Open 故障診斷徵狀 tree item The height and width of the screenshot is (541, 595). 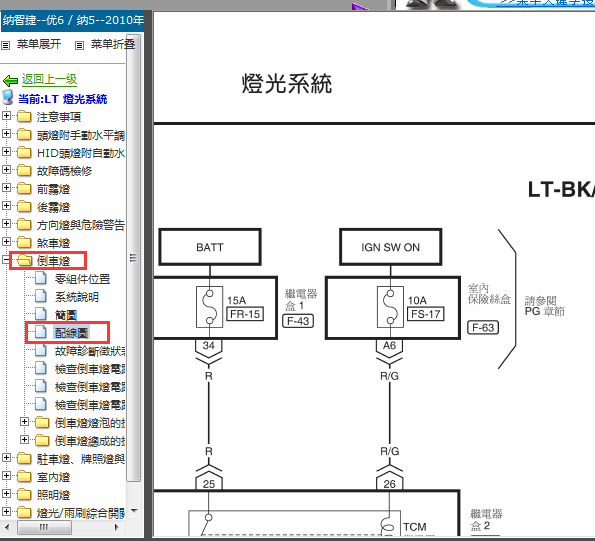click(90, 351)
